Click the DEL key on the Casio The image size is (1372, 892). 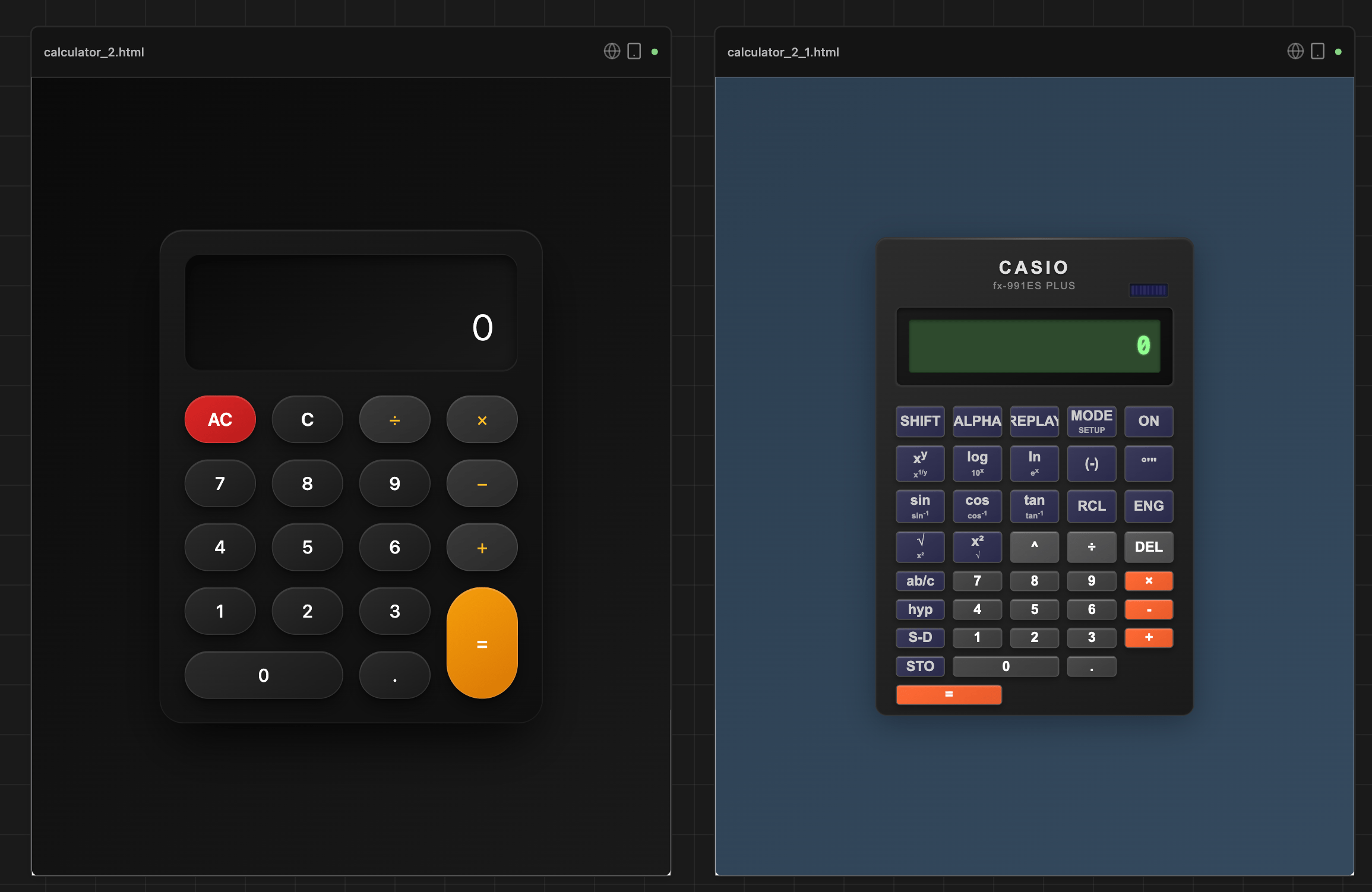coord(1149,547)
